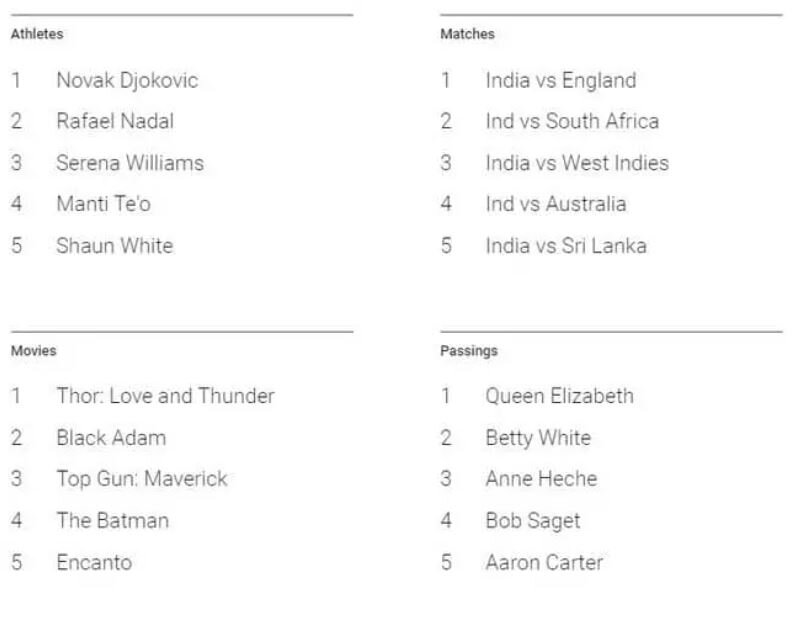Select India vs West Indies match

tap(577, 163)
